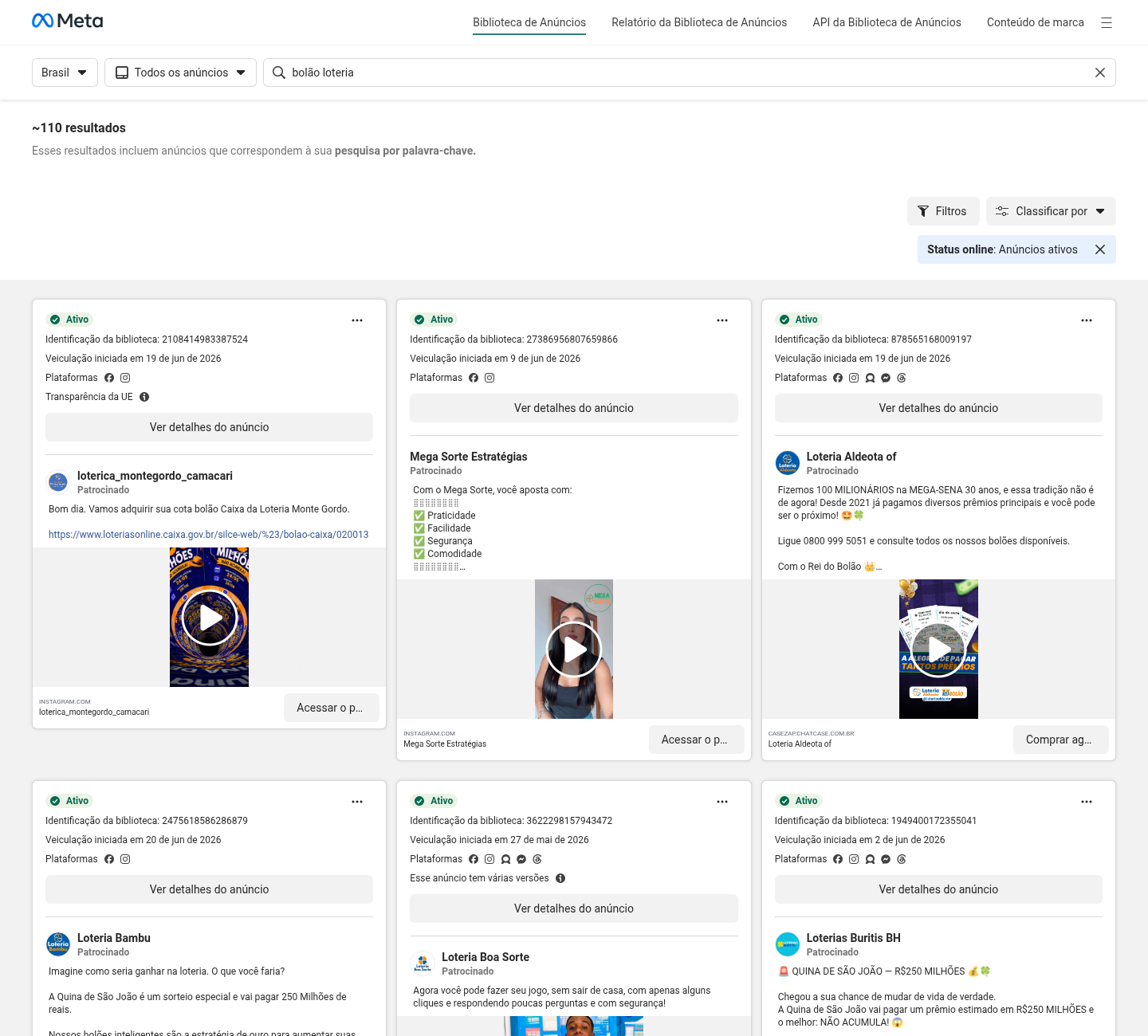
Task: Click the search magnifier icon
Action: tap(279, 73)
